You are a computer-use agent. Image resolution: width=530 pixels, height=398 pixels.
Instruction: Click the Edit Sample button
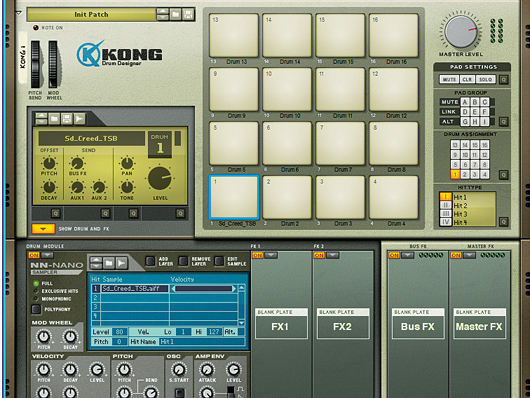[x=219, y=261]
